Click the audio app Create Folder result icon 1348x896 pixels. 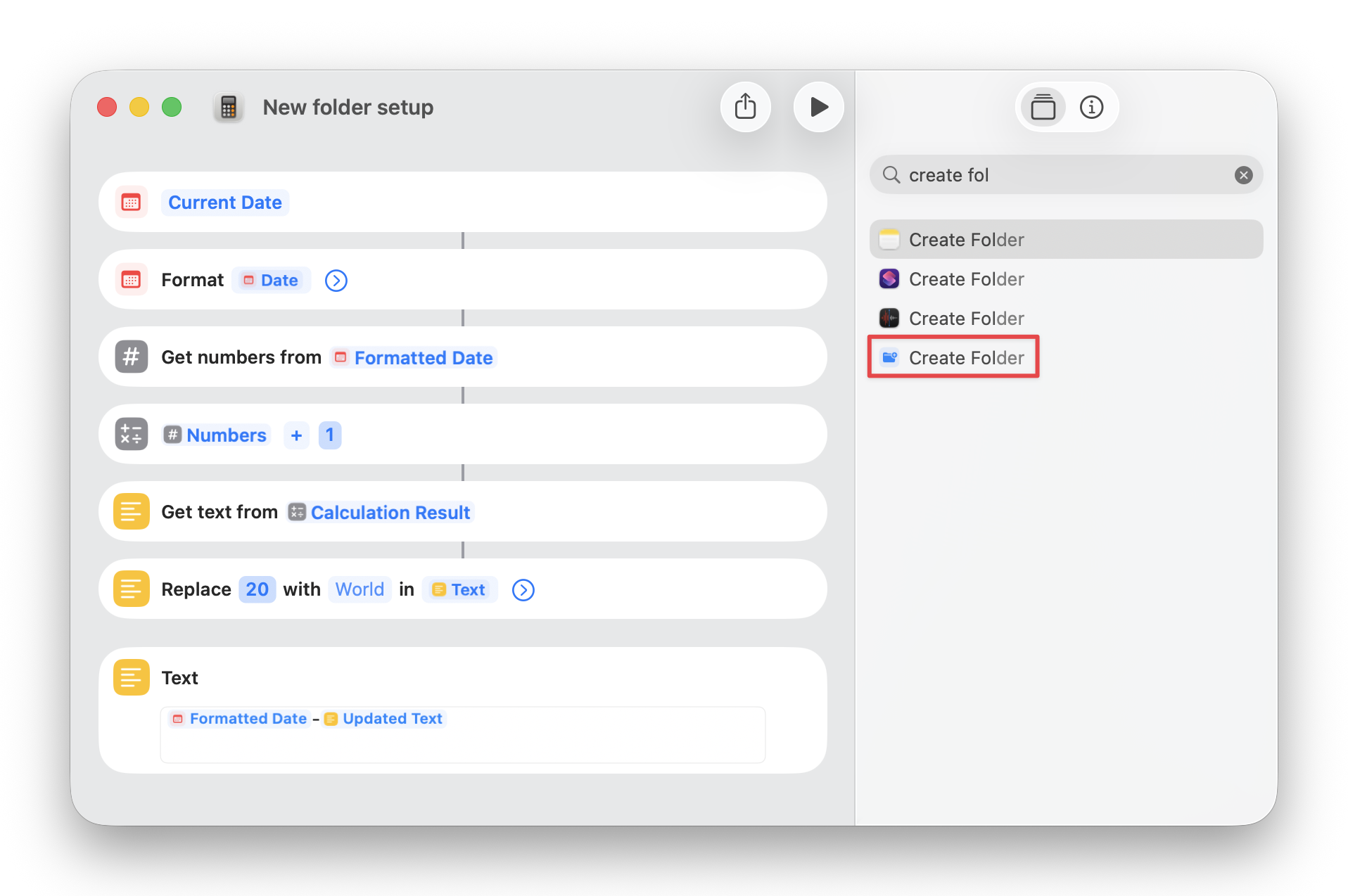point(889,318)
